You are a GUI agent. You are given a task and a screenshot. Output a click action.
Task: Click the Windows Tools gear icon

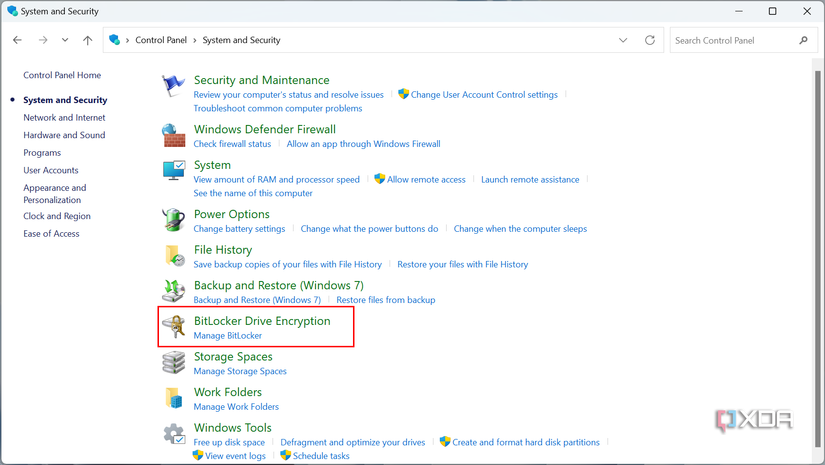[174, 434]
